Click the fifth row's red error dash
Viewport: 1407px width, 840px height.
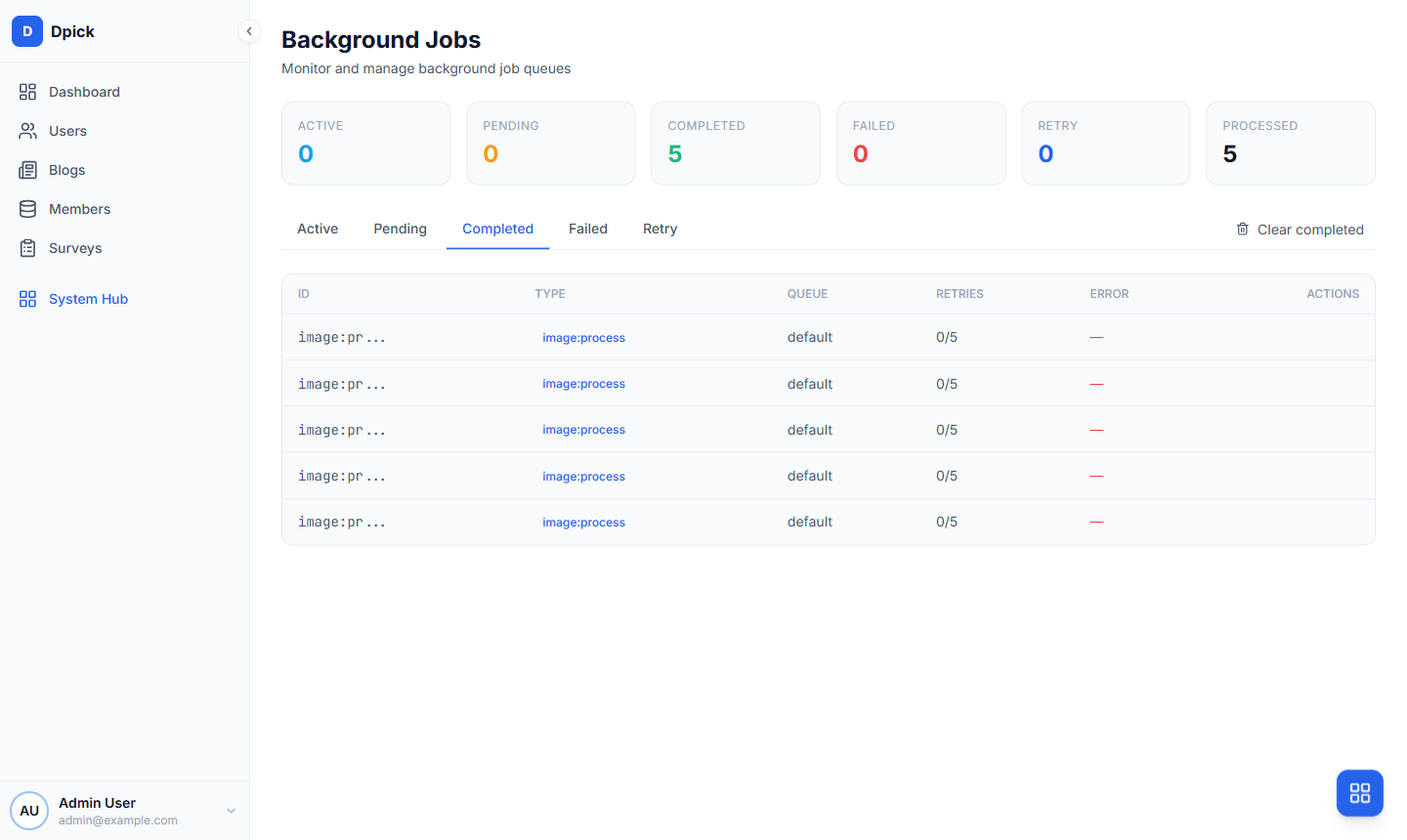[x=1096, y=522]
